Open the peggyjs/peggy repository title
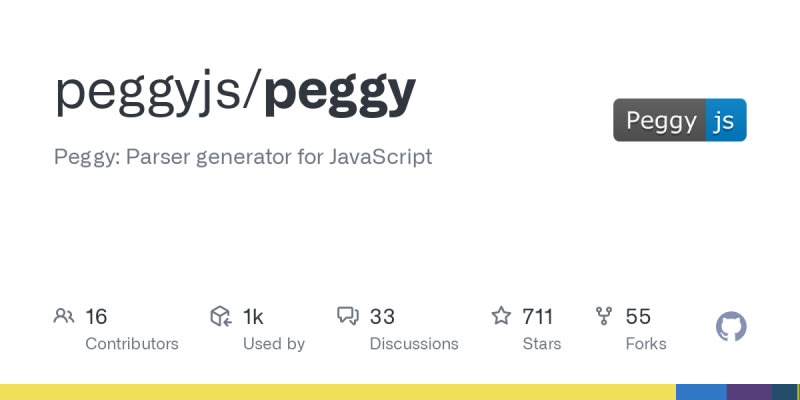Viewport: 800px width, 400px height. click(235, 91)
